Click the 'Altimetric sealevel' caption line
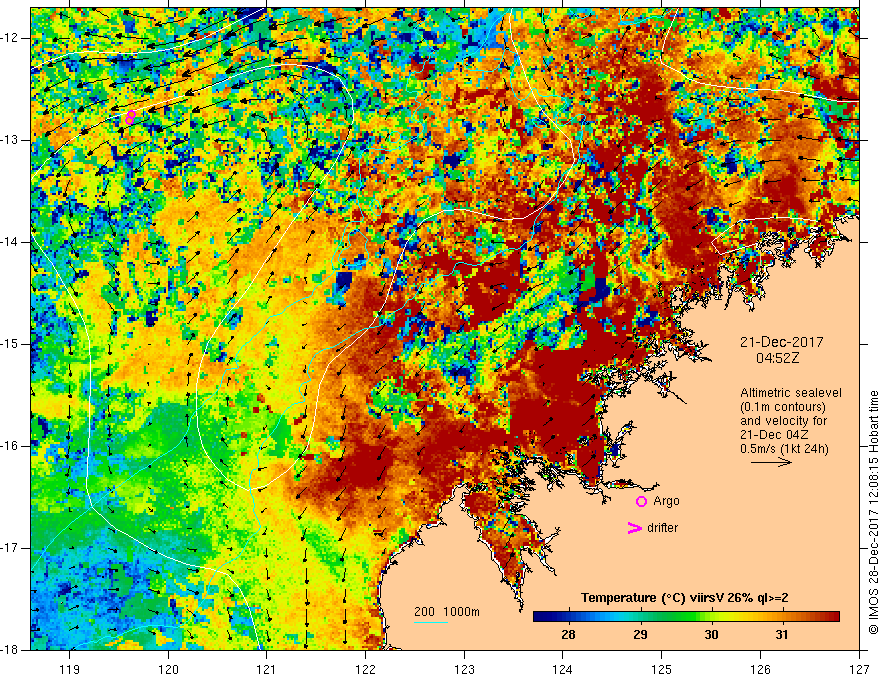This screenshot has width=880, height=680. 791,393
